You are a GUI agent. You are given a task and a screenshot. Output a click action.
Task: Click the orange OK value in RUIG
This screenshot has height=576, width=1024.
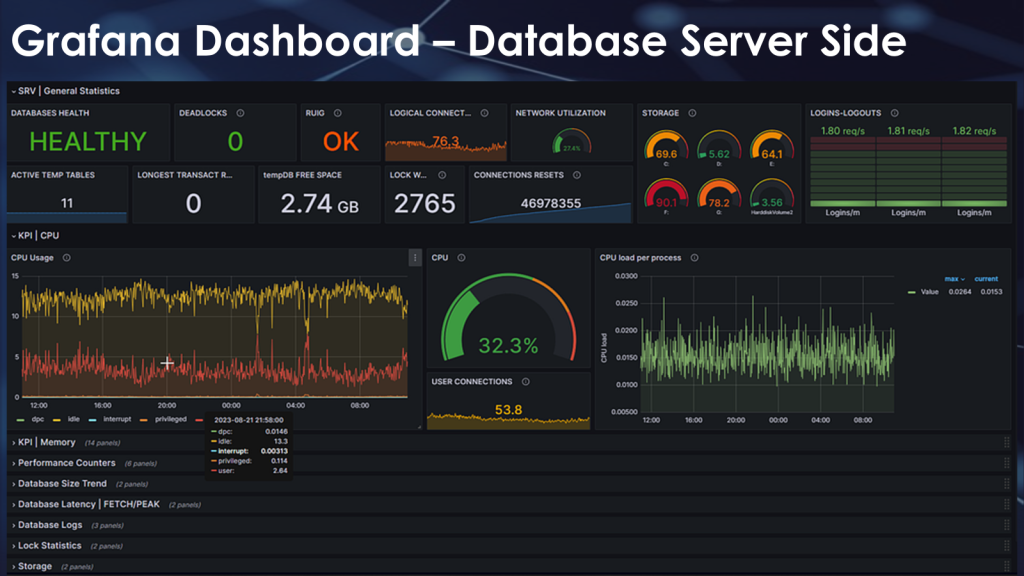coord(341,142)
